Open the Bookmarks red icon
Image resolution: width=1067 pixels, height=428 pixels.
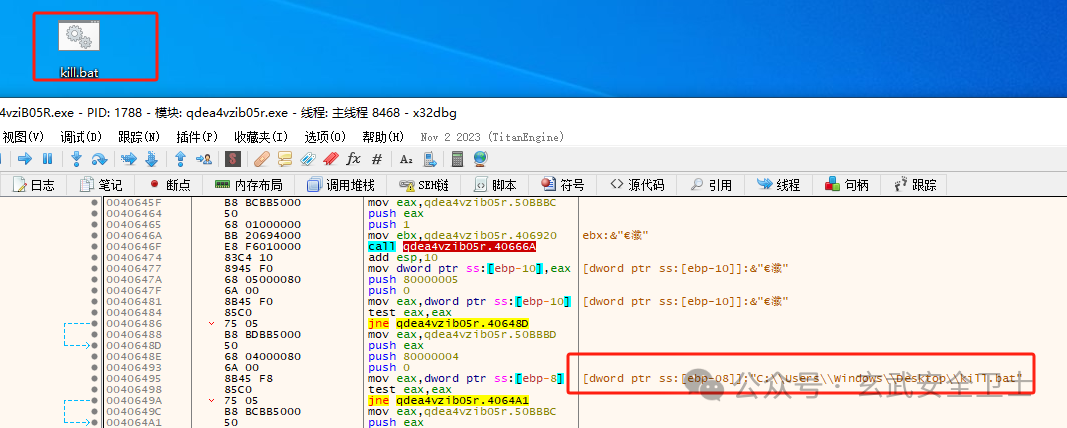point(331,159)
